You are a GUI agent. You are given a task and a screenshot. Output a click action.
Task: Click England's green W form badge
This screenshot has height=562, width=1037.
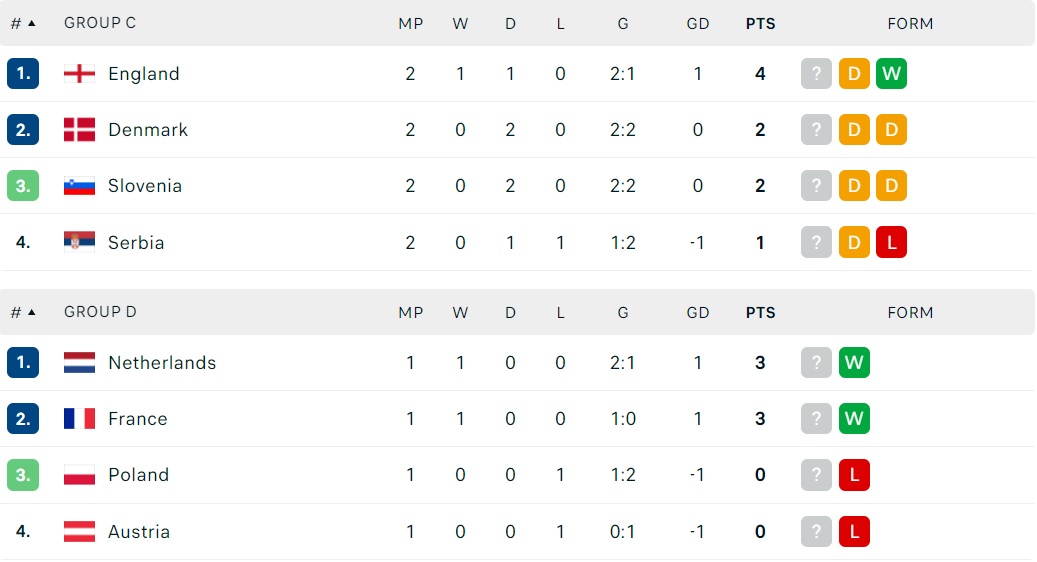(x=891, y=73)
